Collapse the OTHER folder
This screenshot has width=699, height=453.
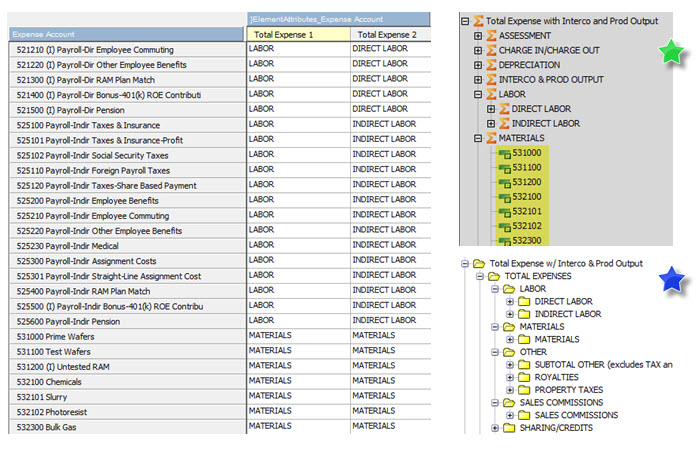pyautogui.click(x=495, y=352)
